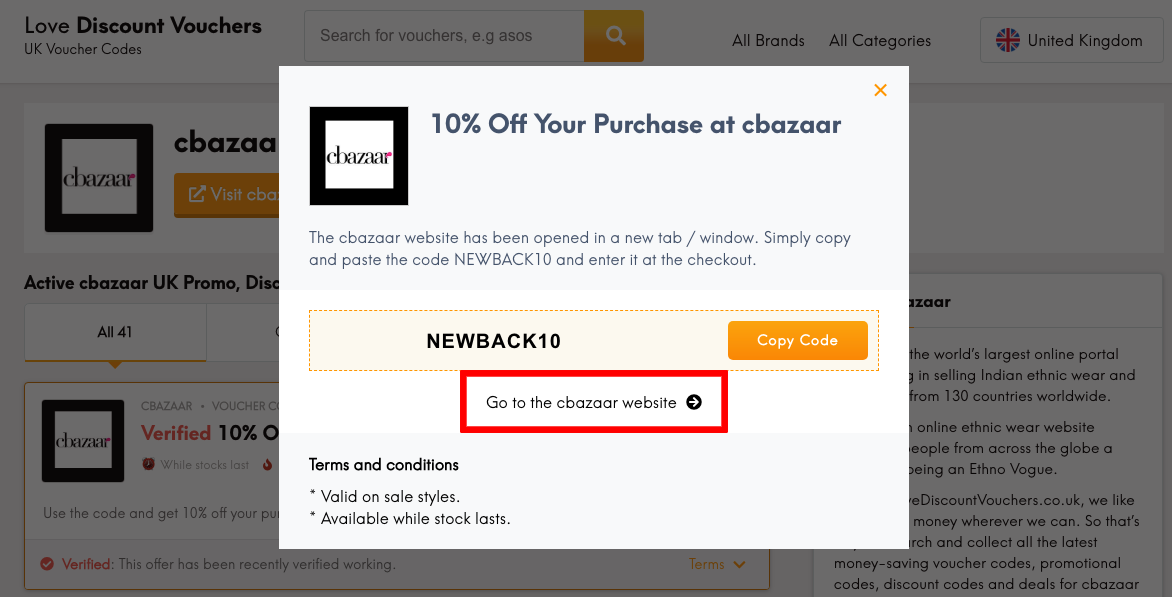This screenshot has height=597, width=1172.
Task: Click Go to the cbazaar website
Action: (x=580, y=401)
